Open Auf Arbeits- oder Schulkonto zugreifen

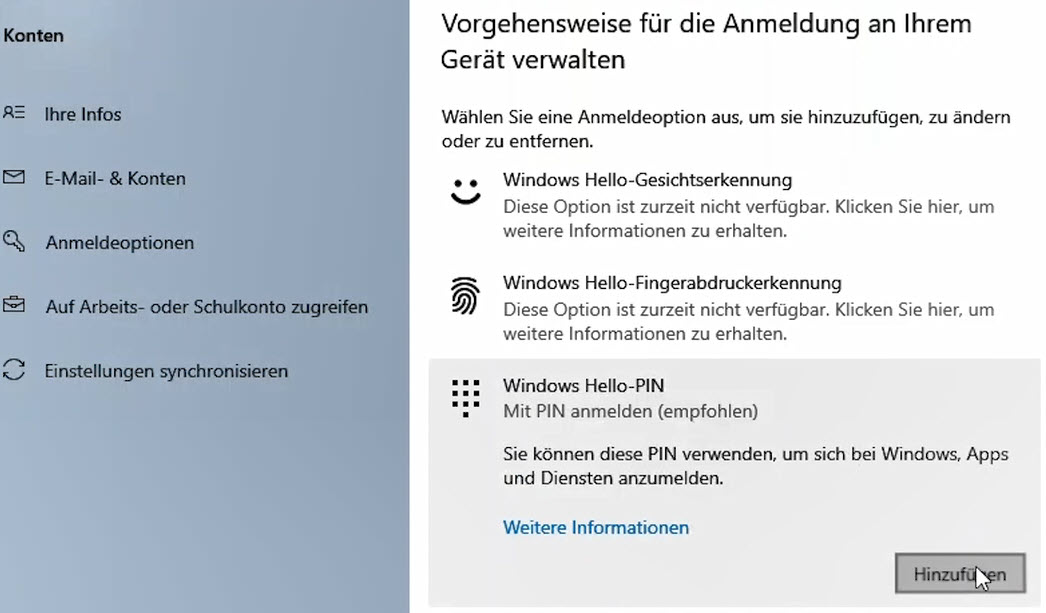(206, 307)
